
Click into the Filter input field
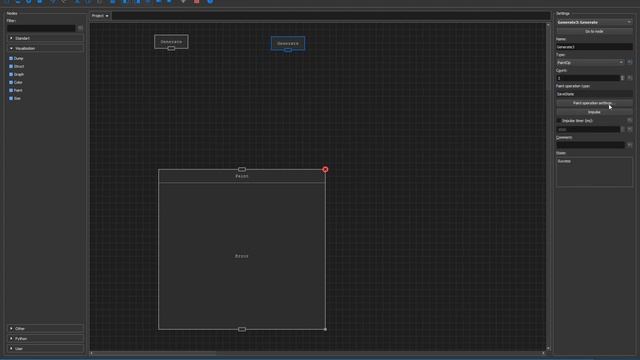(x=41, y=28)
